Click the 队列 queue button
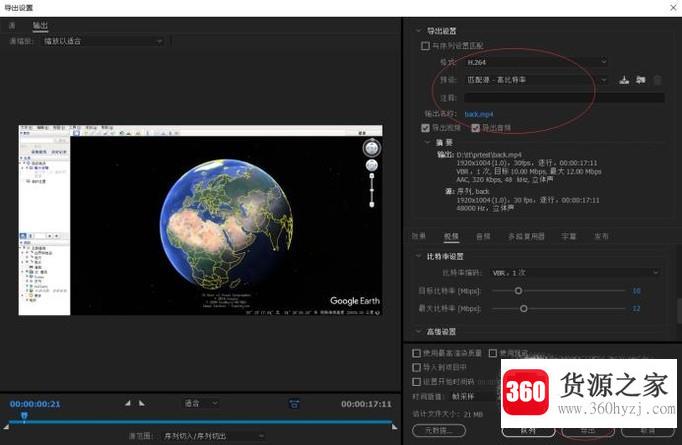This screenshot has width=682, height=445. pos(528,431)
